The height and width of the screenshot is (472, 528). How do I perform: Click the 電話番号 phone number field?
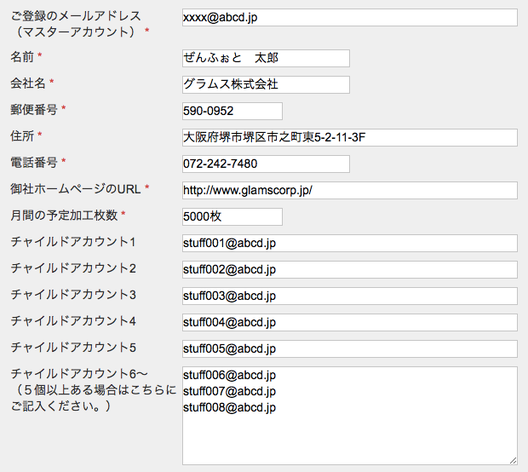pos(266,164)
